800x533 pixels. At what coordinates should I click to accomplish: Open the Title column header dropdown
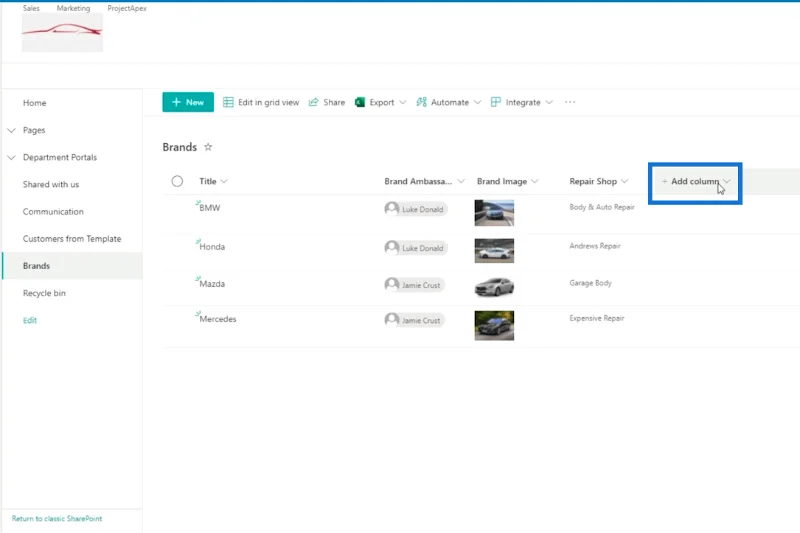click(224, 181)
